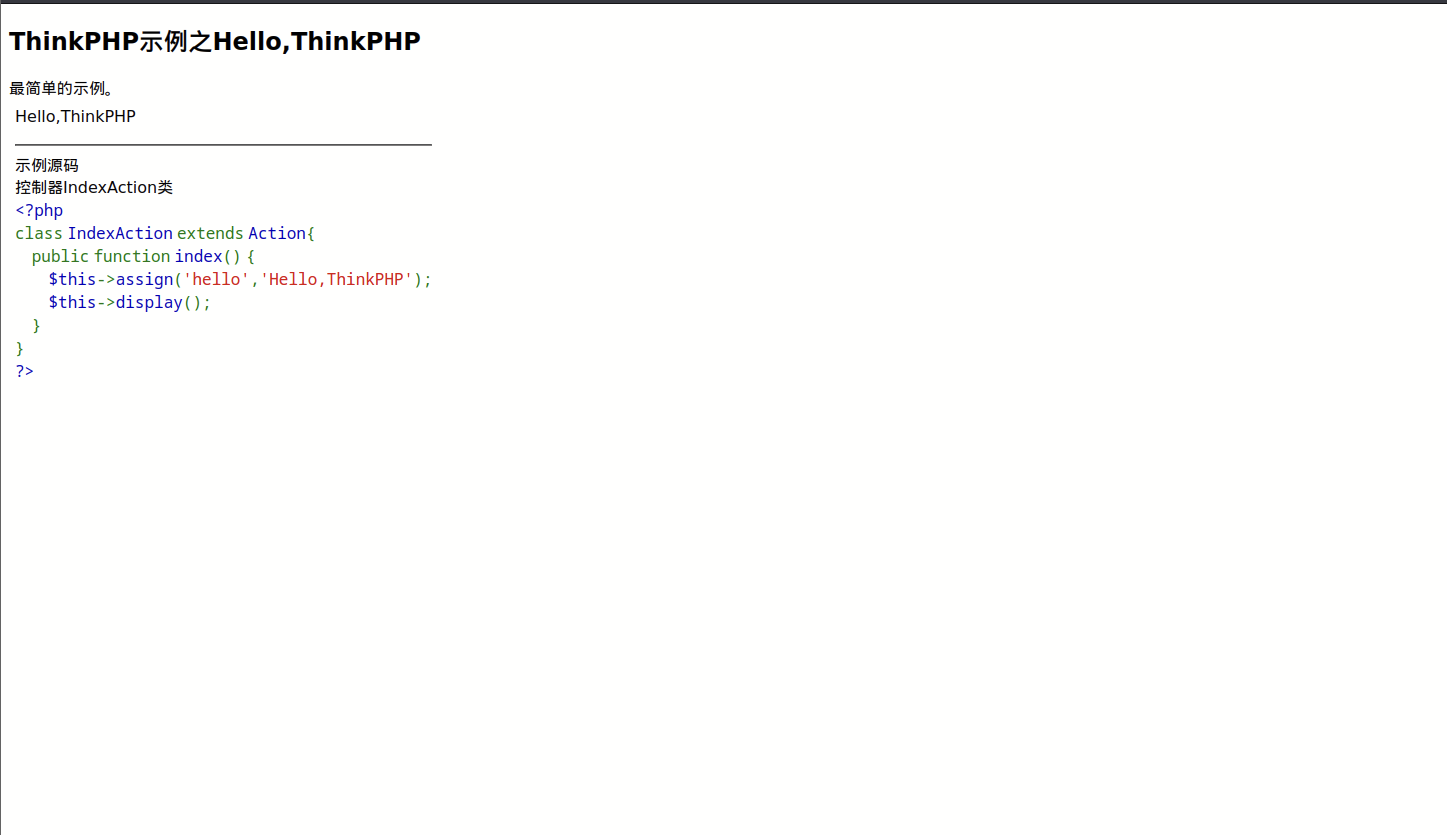Click the public function keywords
Screen dimensions: 1447x835
[101, 256]
